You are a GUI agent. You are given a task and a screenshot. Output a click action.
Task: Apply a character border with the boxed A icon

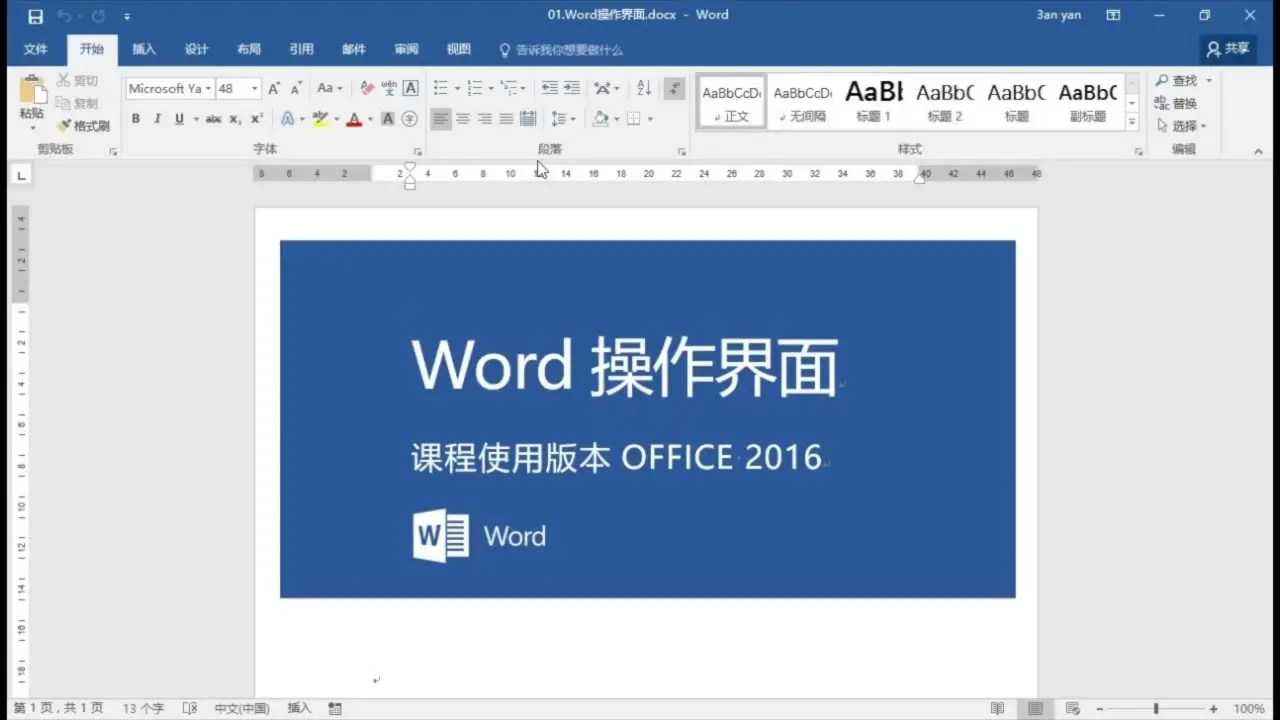pos(411,89)
